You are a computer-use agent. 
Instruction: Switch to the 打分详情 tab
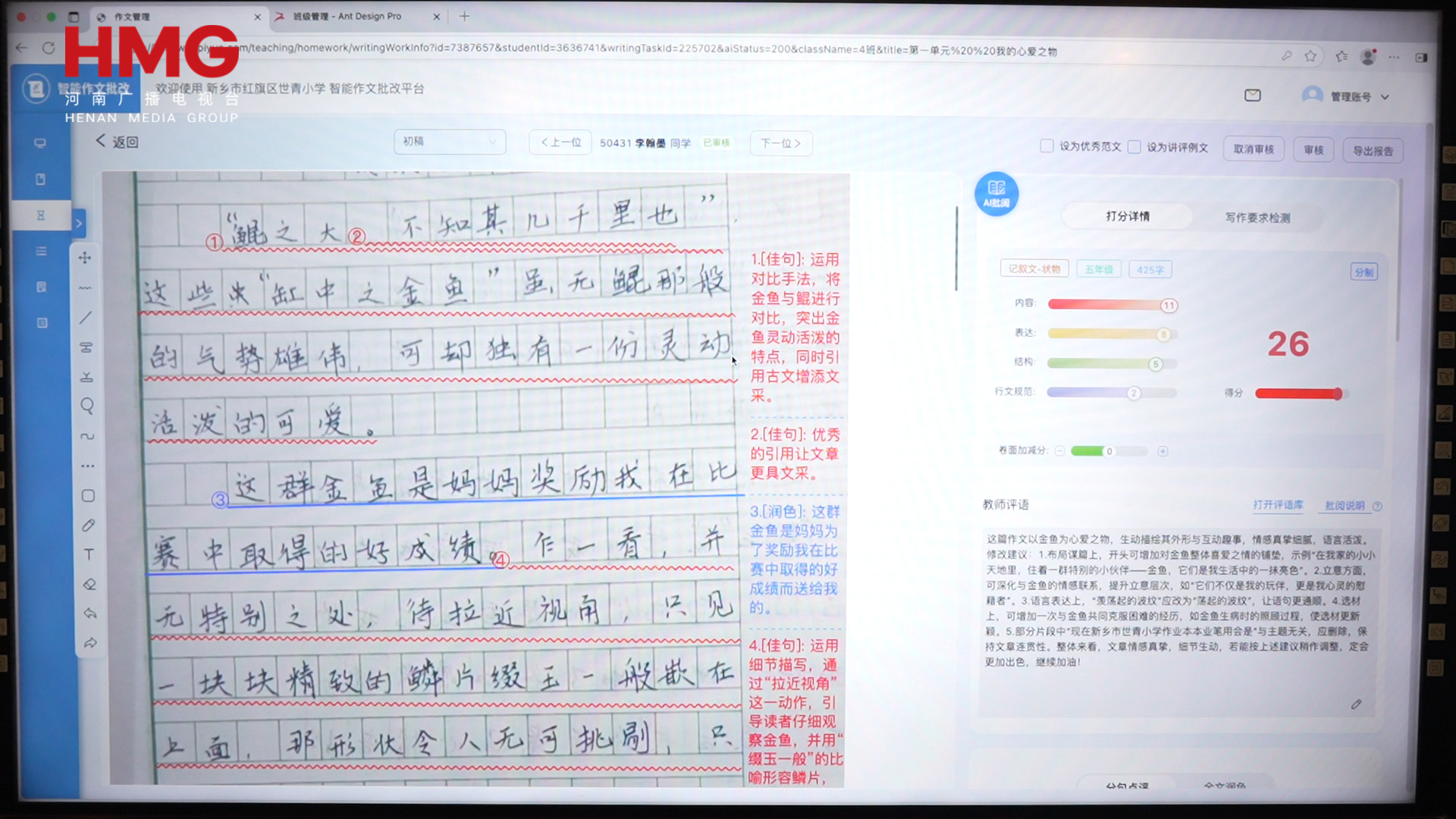[1127, 217]
